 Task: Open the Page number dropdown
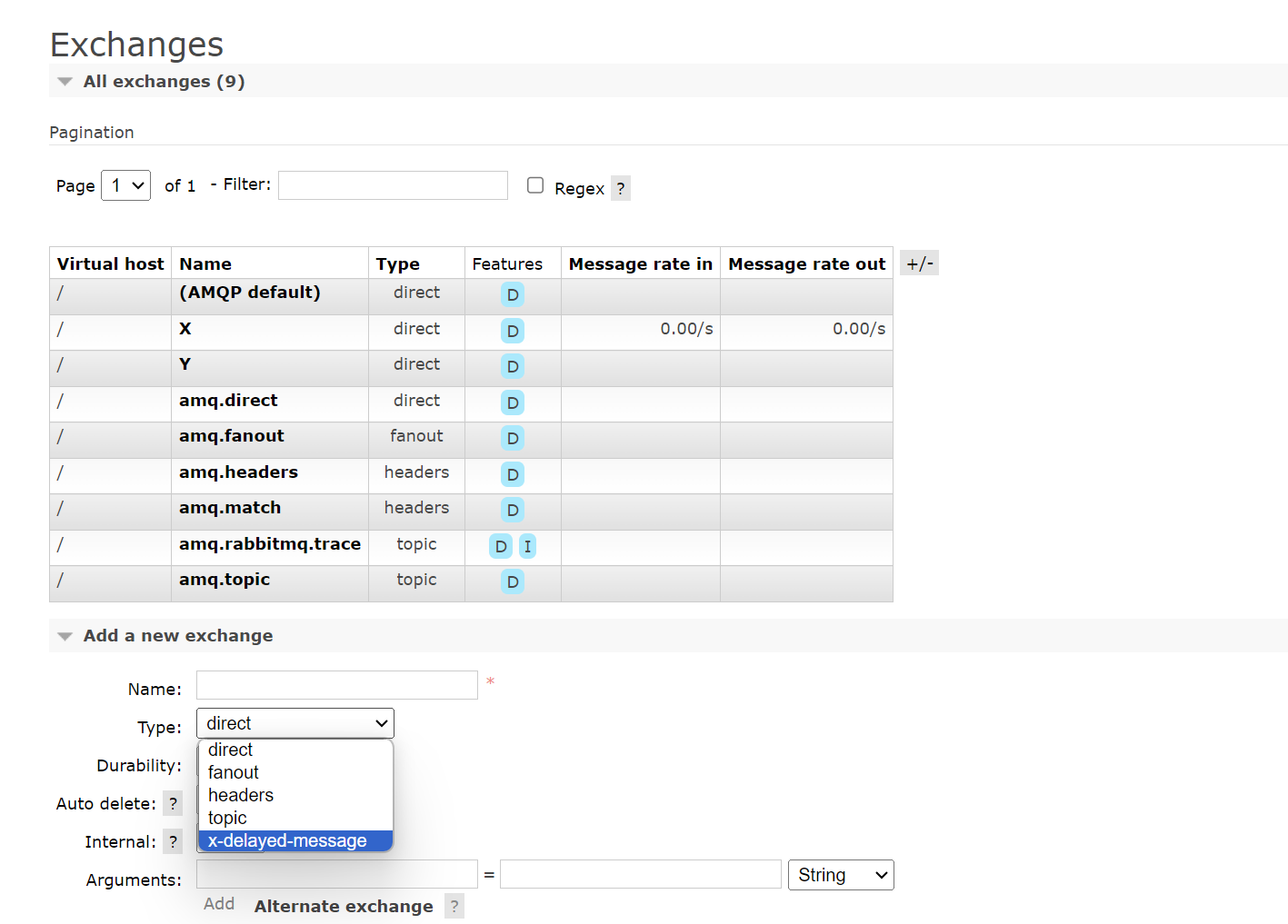click(125, 185)
